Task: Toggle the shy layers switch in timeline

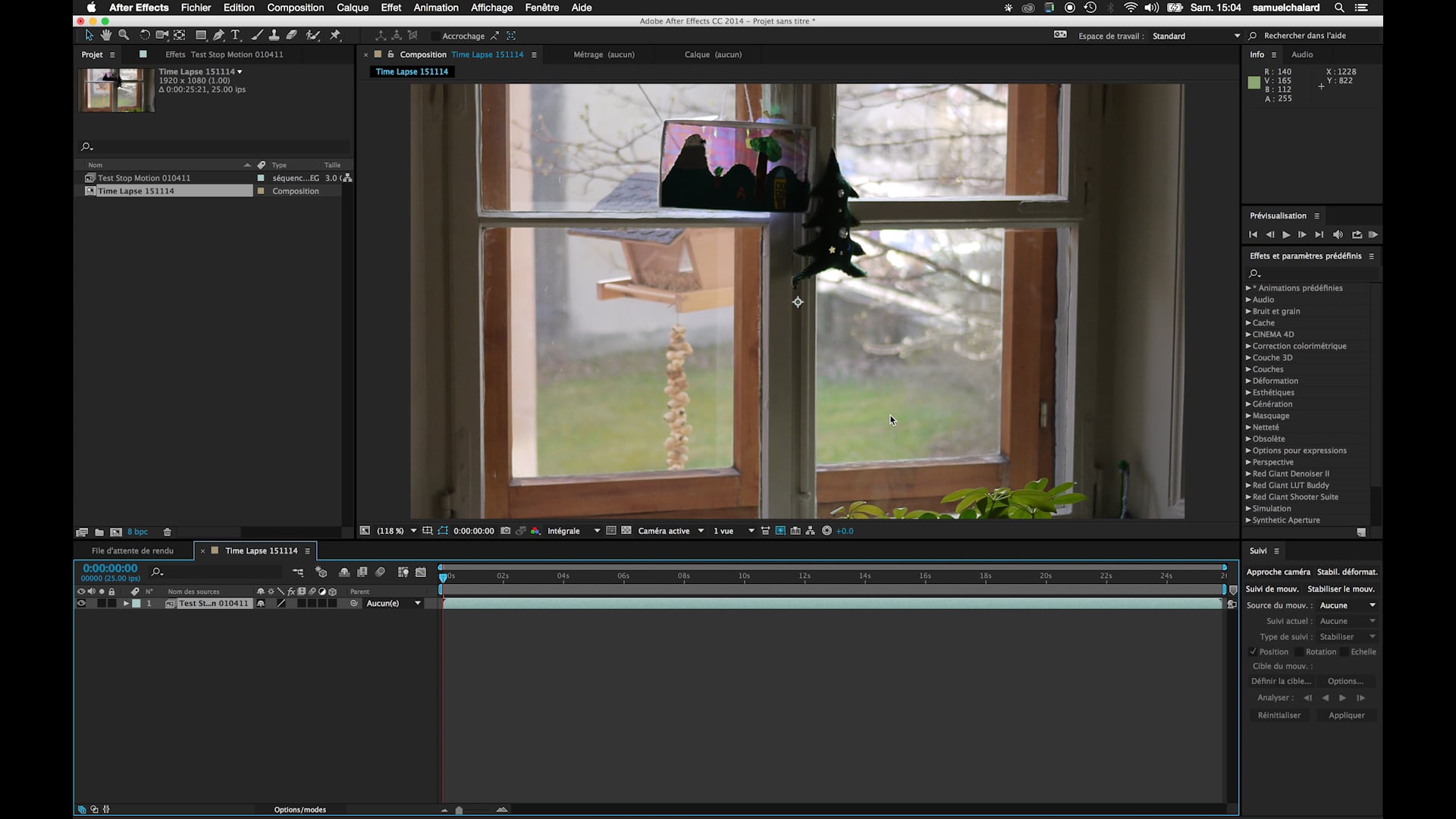Action: click(x=344, y=573)
